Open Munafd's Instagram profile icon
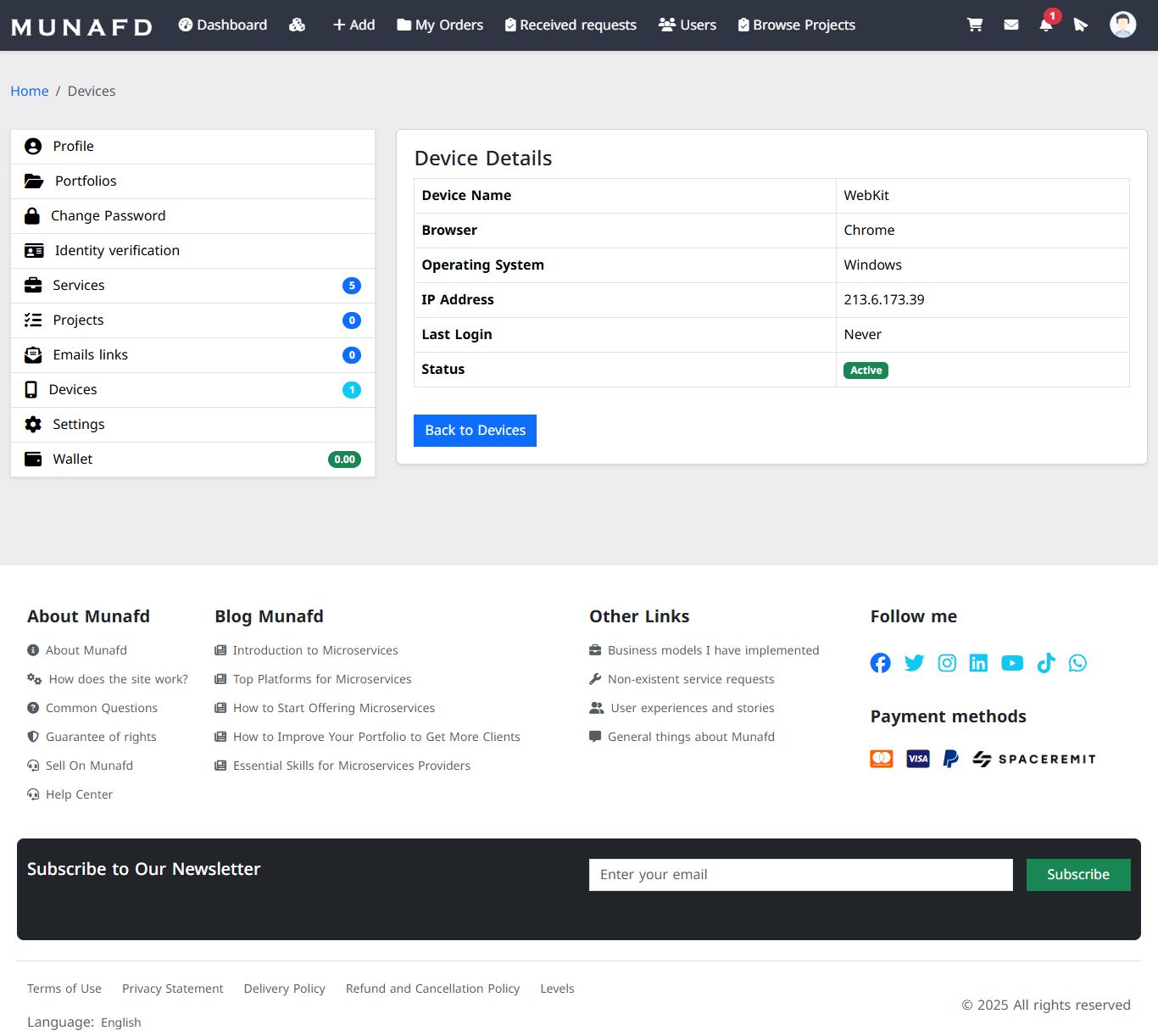Viewport: 1158px width, 1036px height. point(947,663)
